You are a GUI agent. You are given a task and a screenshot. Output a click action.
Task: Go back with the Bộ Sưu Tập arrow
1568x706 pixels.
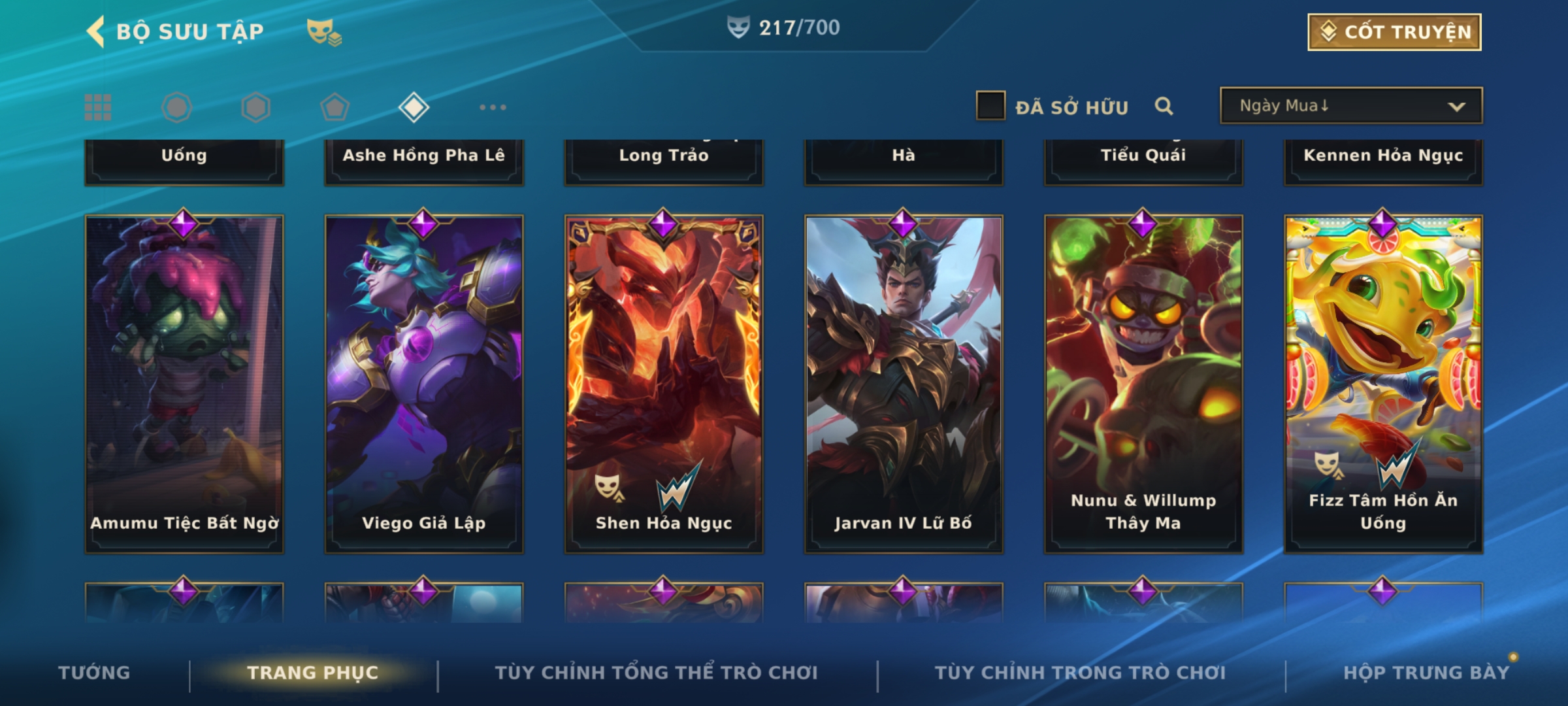click(95, 31)
